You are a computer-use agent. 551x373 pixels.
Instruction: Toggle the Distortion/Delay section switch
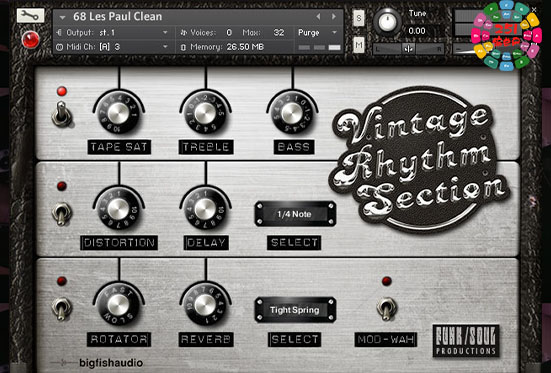[61, 213]
